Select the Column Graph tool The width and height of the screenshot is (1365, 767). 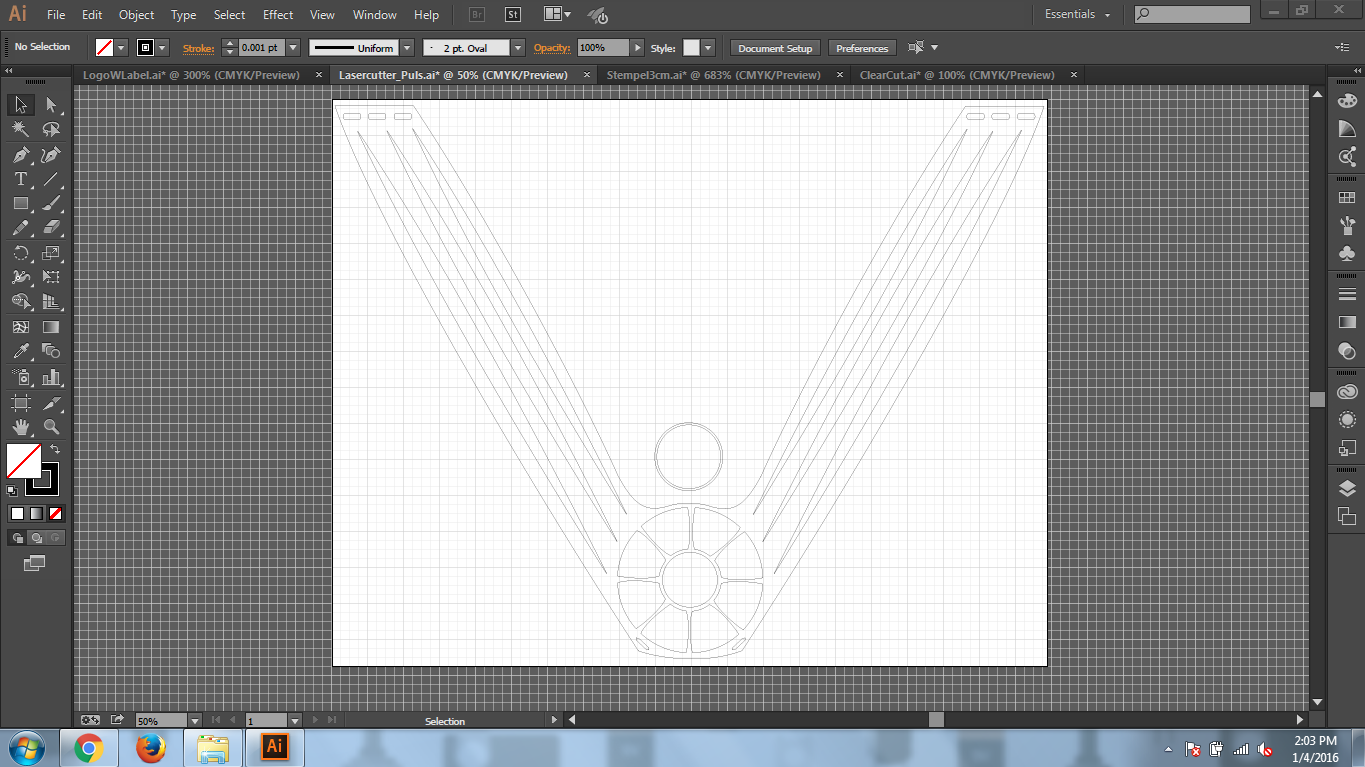pyautogui.click(x=51, y=377)
